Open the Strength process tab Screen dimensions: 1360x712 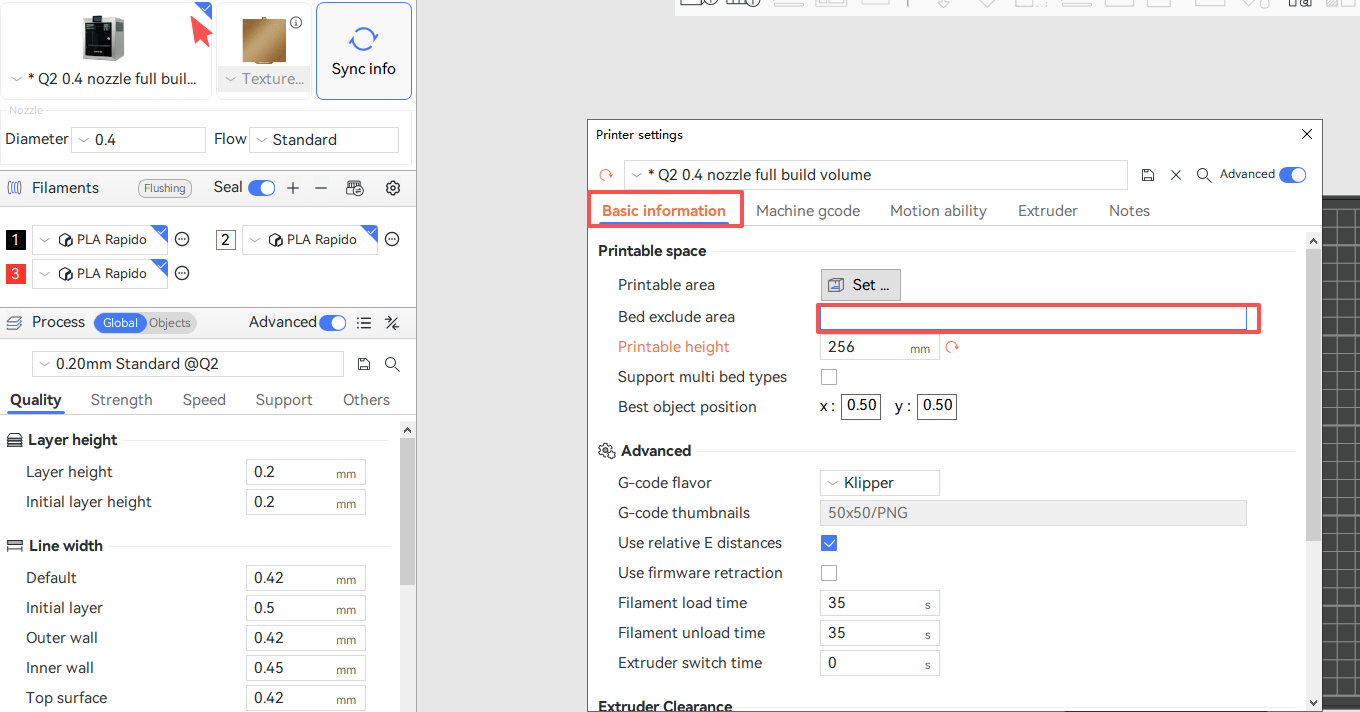121,400
